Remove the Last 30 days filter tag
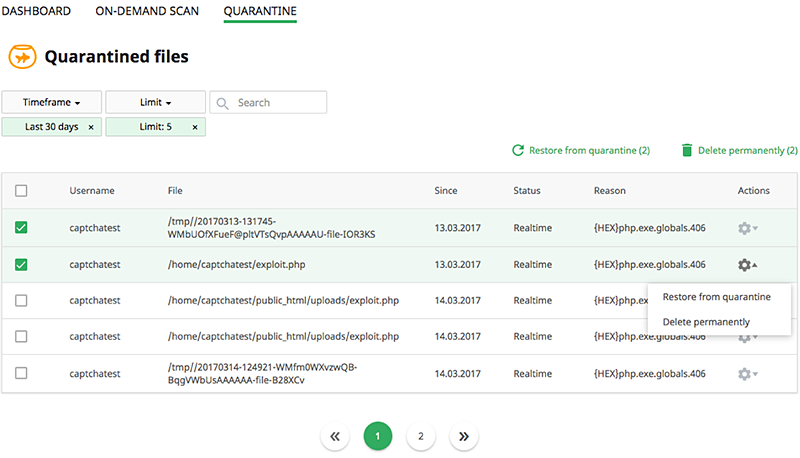Image resolution: width=800 pixels, height=458 pixels. tap(91, 127)
